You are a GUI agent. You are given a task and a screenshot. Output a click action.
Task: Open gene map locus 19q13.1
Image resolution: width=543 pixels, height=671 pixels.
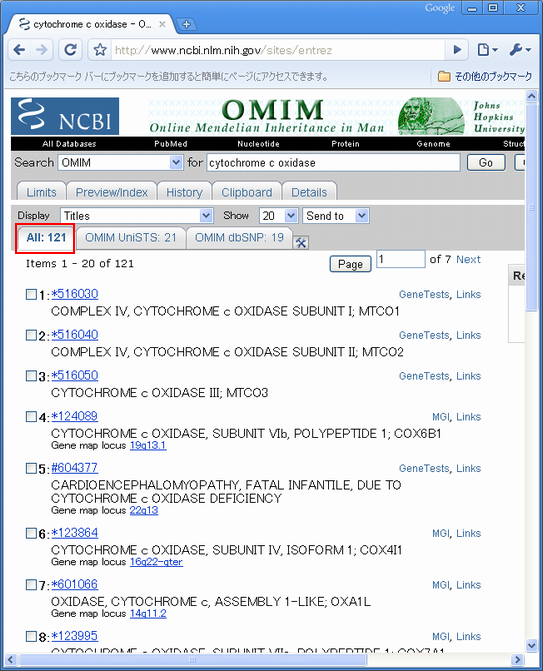[x=148, y=445]
